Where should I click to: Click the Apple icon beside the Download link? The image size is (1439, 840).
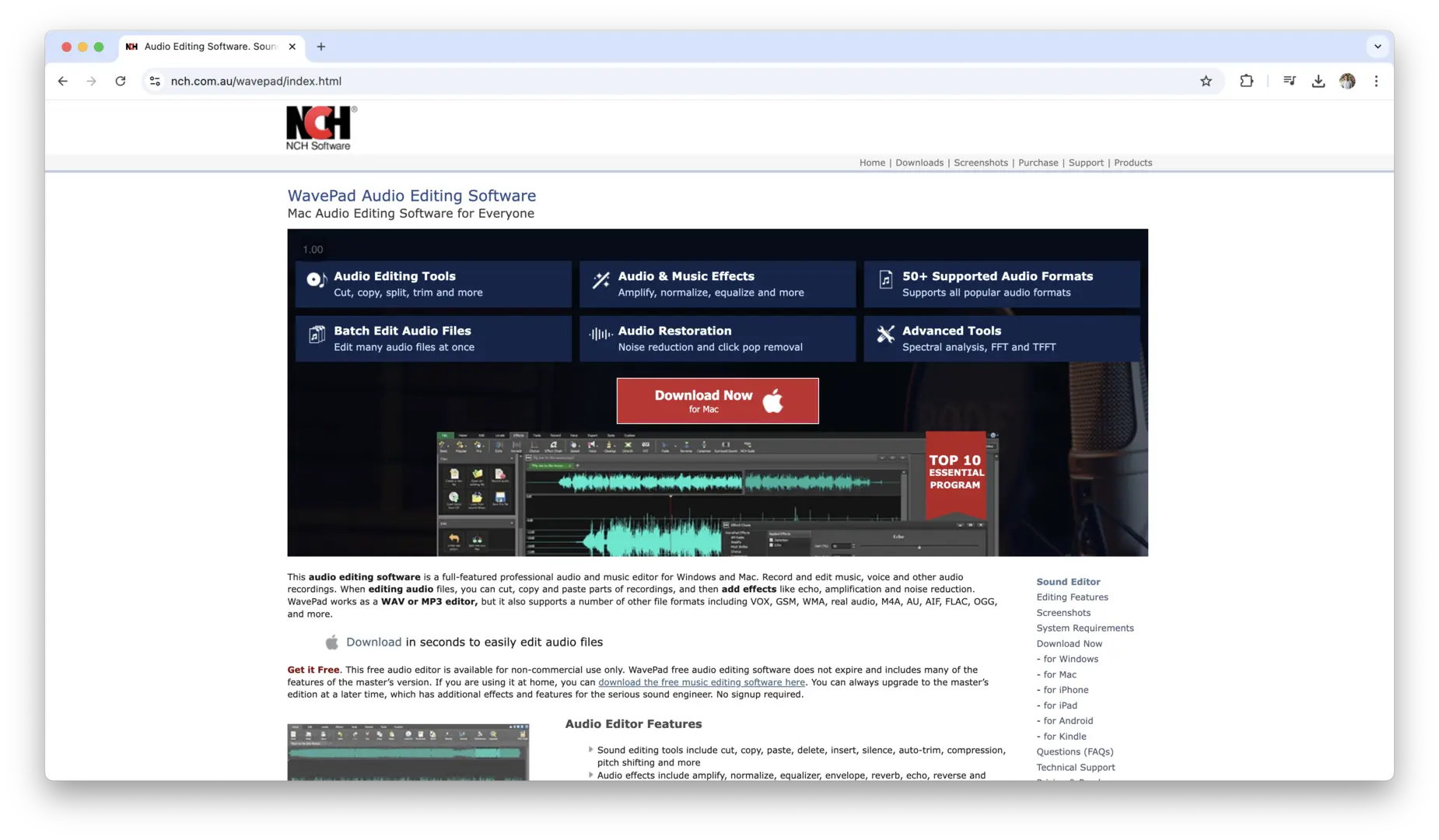[332, 642]
